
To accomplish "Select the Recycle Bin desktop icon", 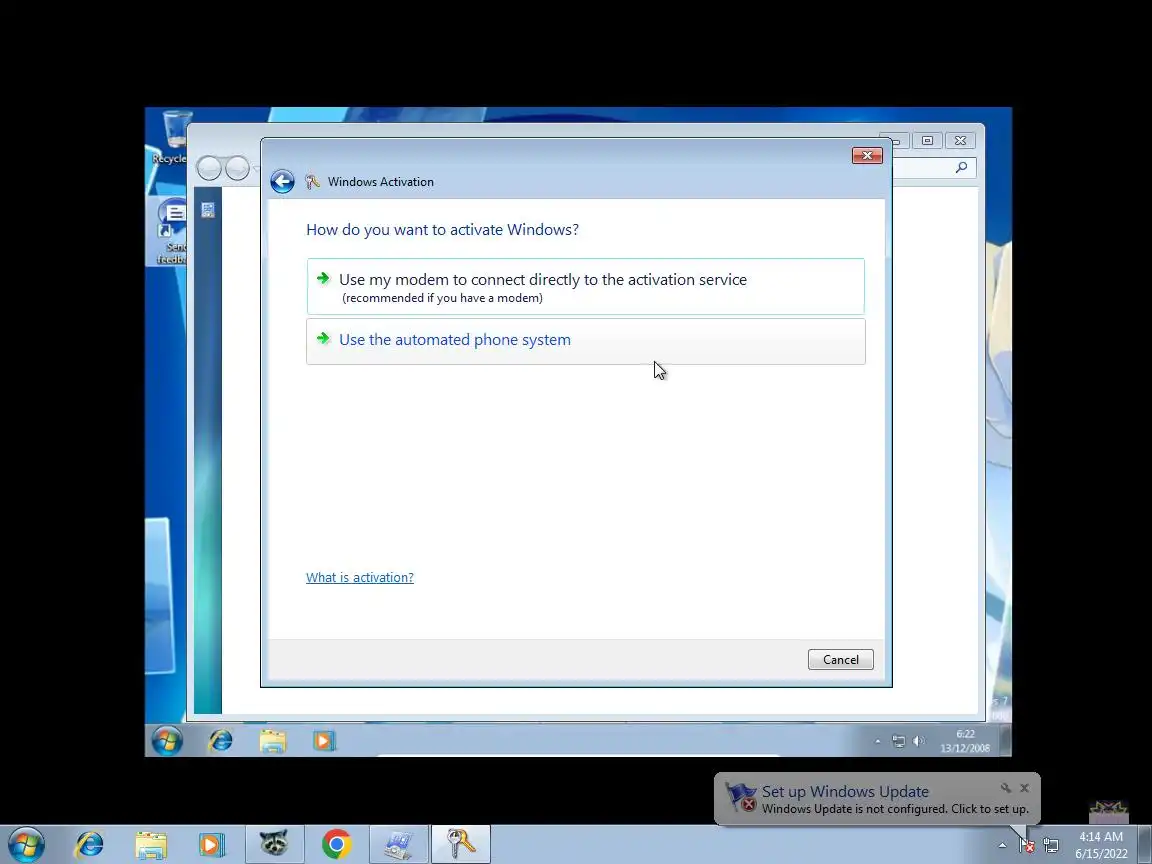I will tap(171, 137).
